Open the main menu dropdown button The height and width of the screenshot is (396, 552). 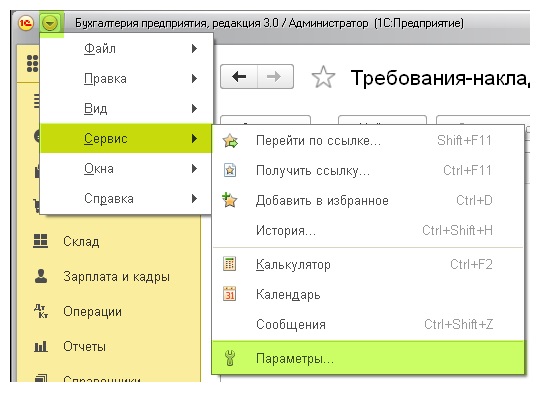[50, 24]
